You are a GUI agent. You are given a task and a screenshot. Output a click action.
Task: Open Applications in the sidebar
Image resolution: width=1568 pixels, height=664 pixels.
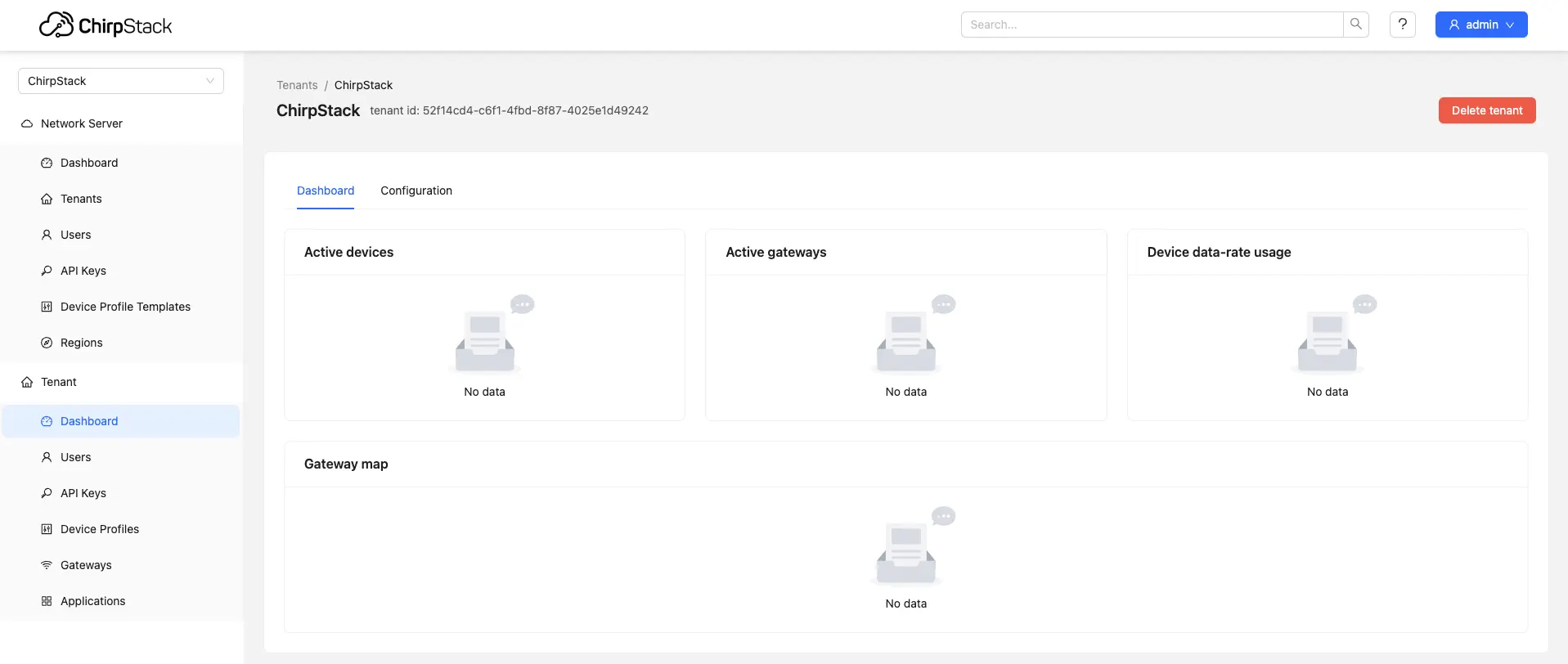(121, 601)
